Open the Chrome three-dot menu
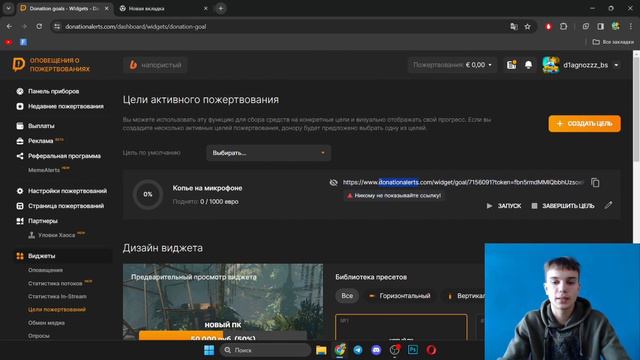 pos(630,27)
